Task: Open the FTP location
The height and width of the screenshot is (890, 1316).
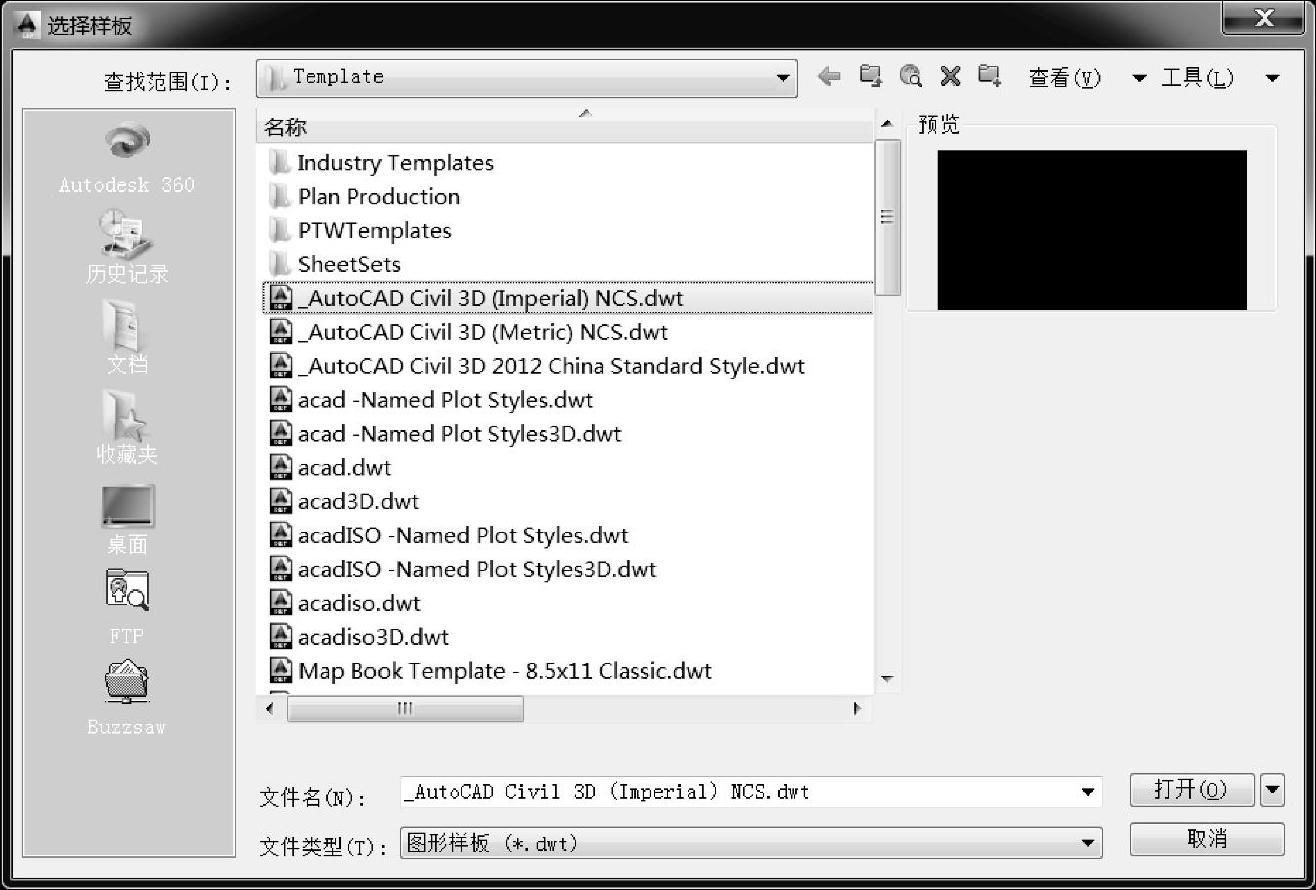Action: [127, 607]
